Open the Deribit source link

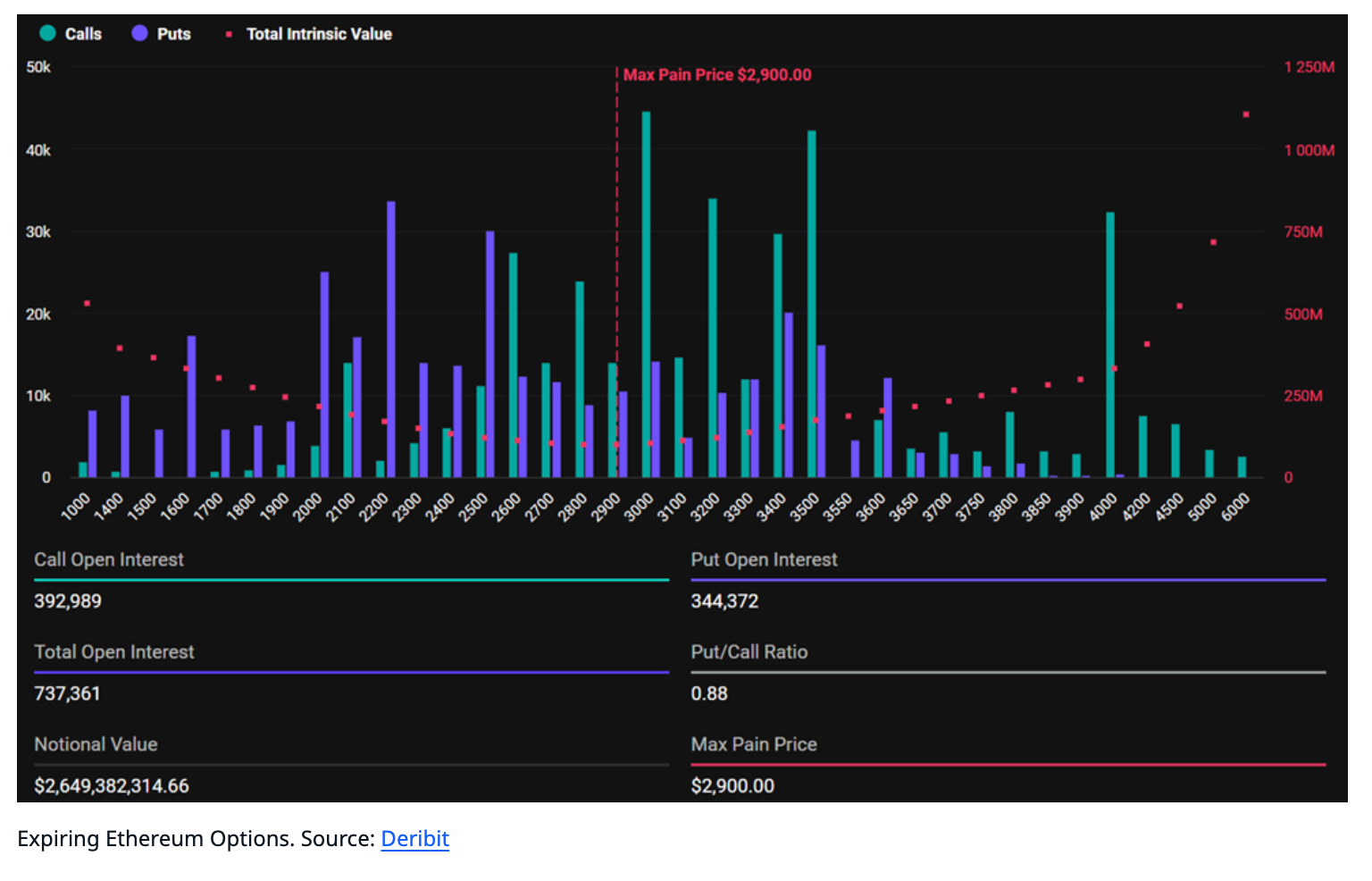[414, 839]
